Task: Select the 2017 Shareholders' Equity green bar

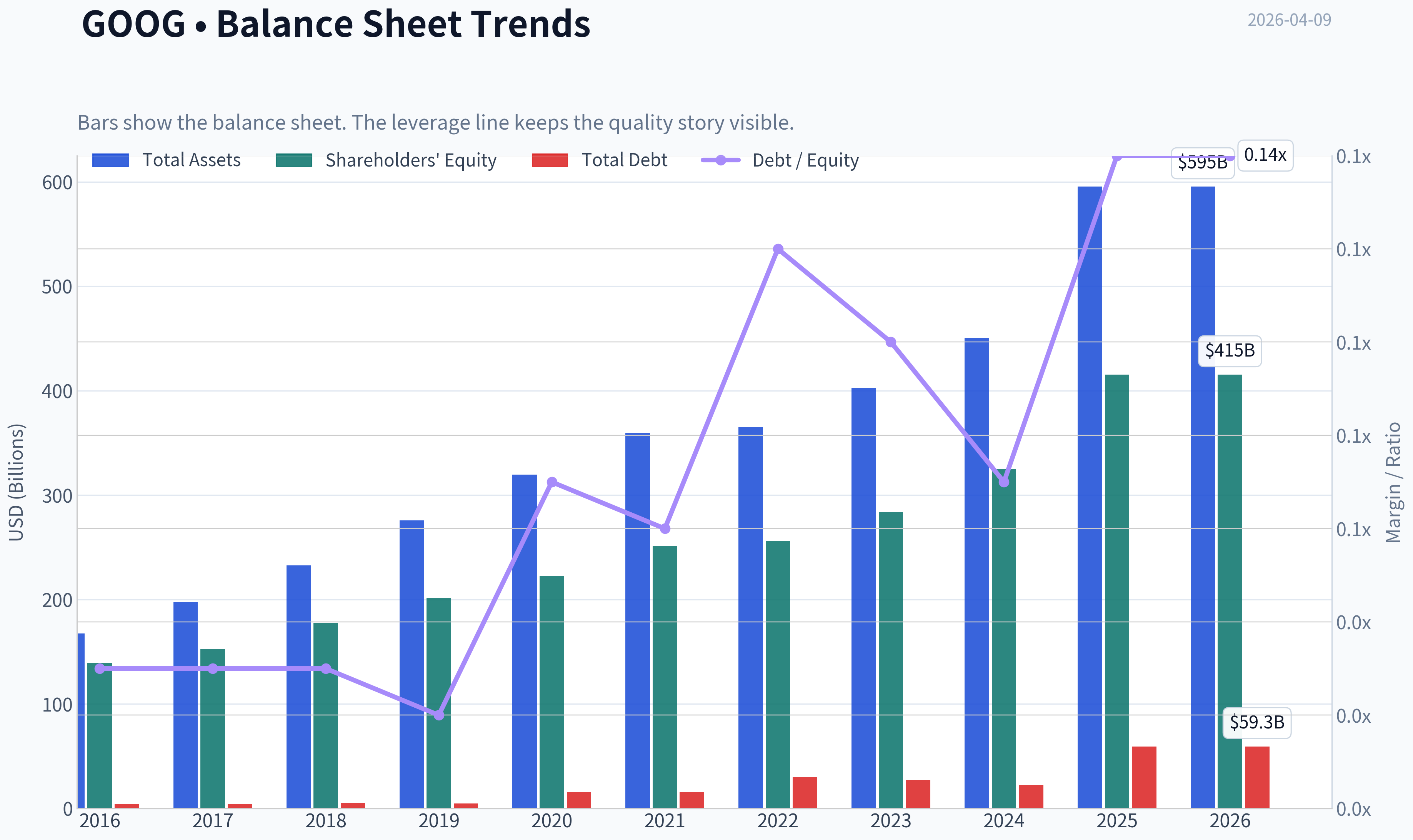Action: (x=213, y=728)
